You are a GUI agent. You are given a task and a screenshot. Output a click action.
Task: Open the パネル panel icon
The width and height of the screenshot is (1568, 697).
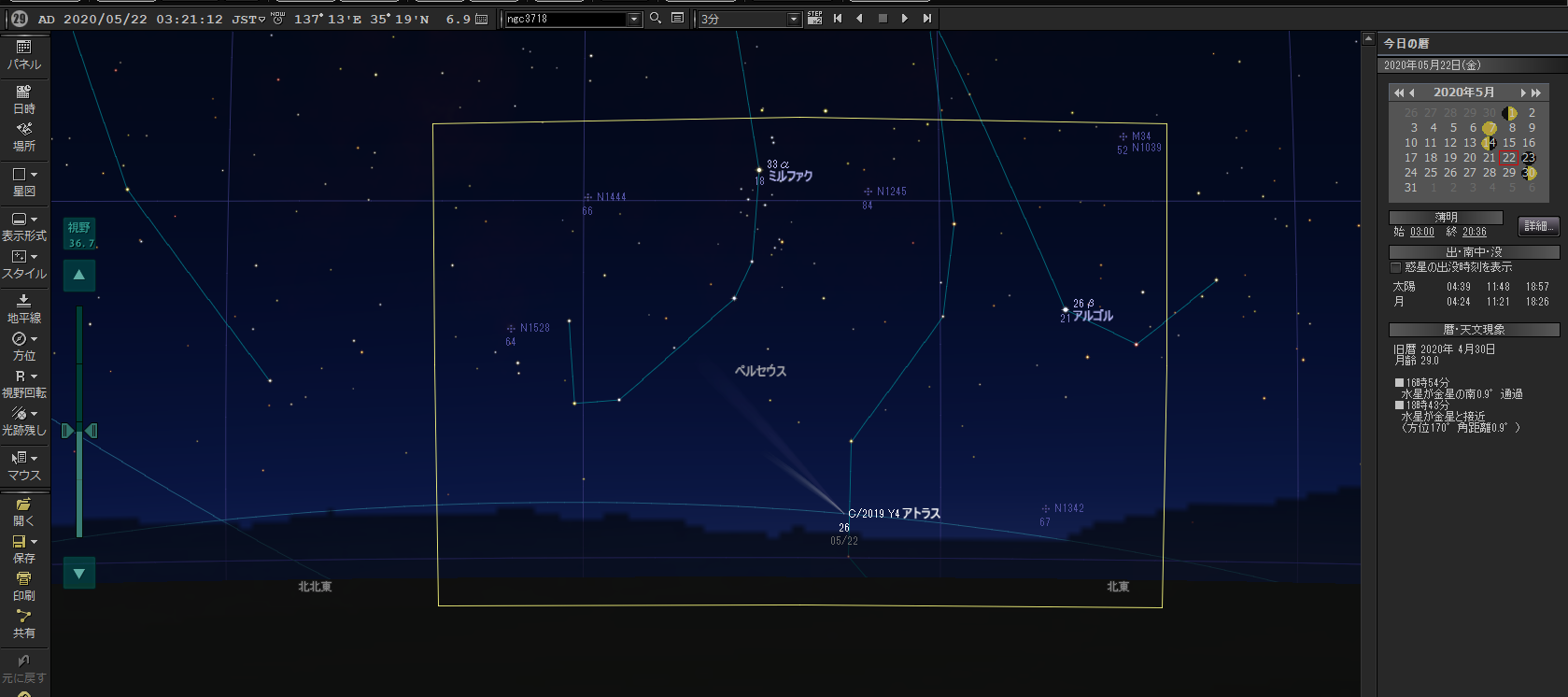23,55
